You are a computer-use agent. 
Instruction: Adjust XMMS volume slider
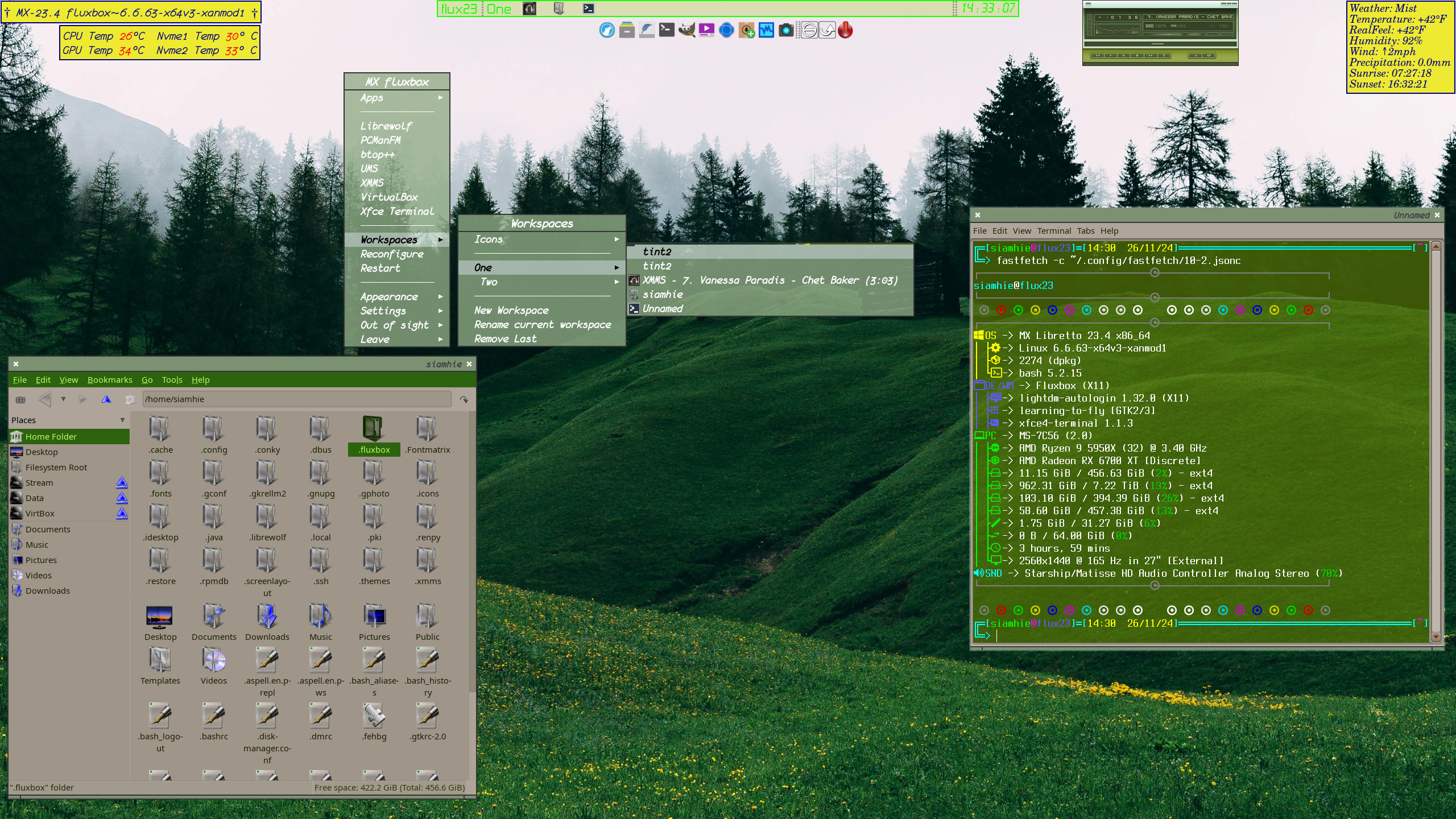(1162, 34)
